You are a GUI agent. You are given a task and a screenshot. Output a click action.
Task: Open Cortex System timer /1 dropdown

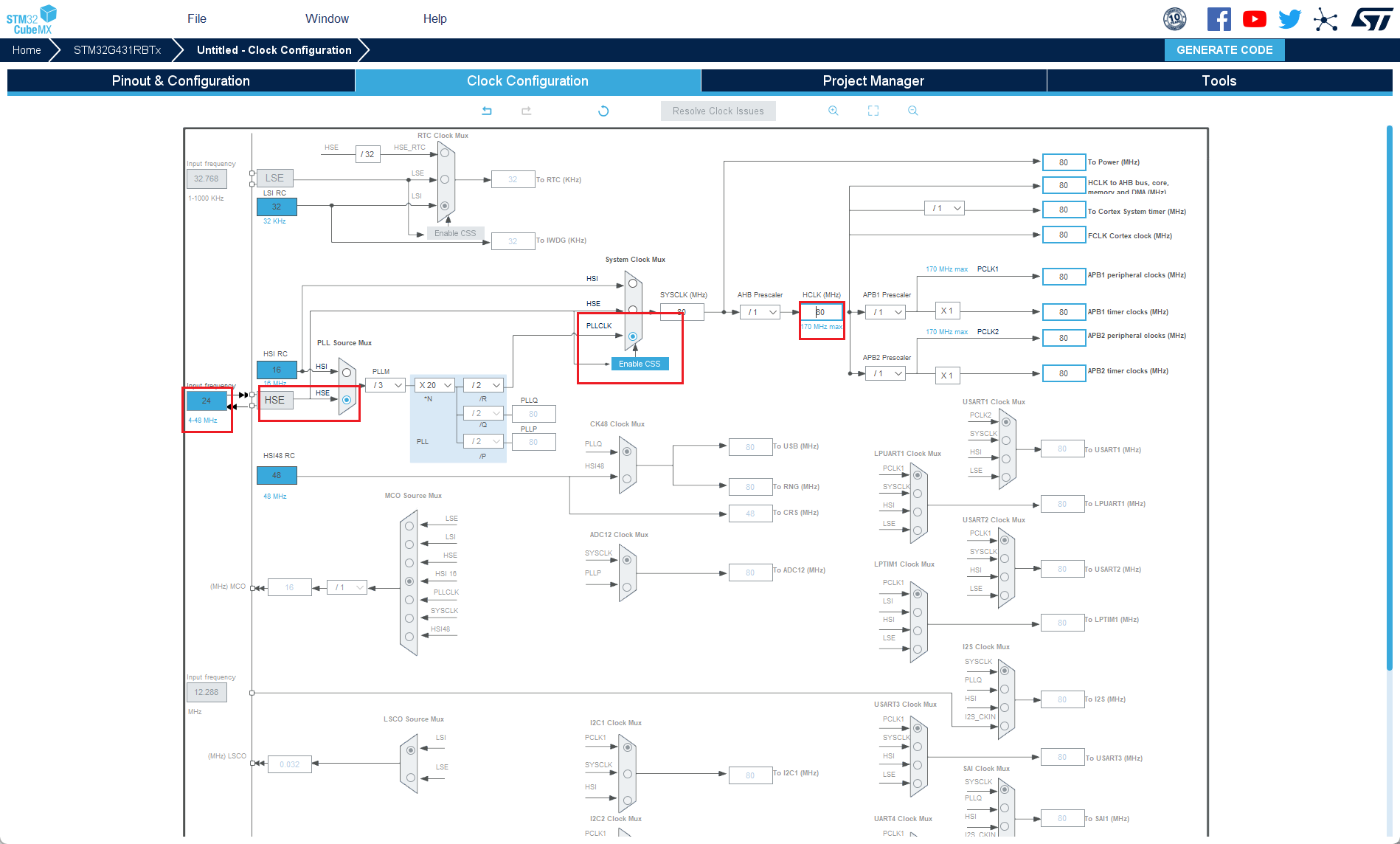pyautogui.click(x=944, y=208)
